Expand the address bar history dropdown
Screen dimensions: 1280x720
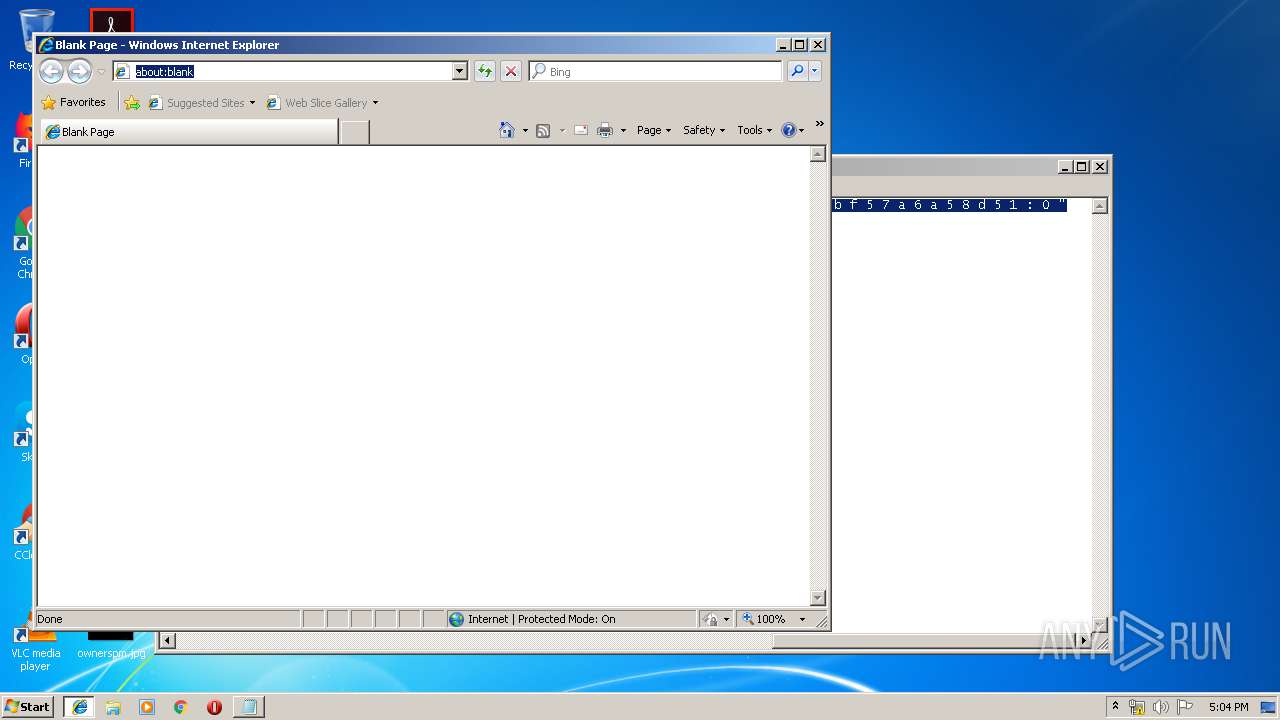460,71
